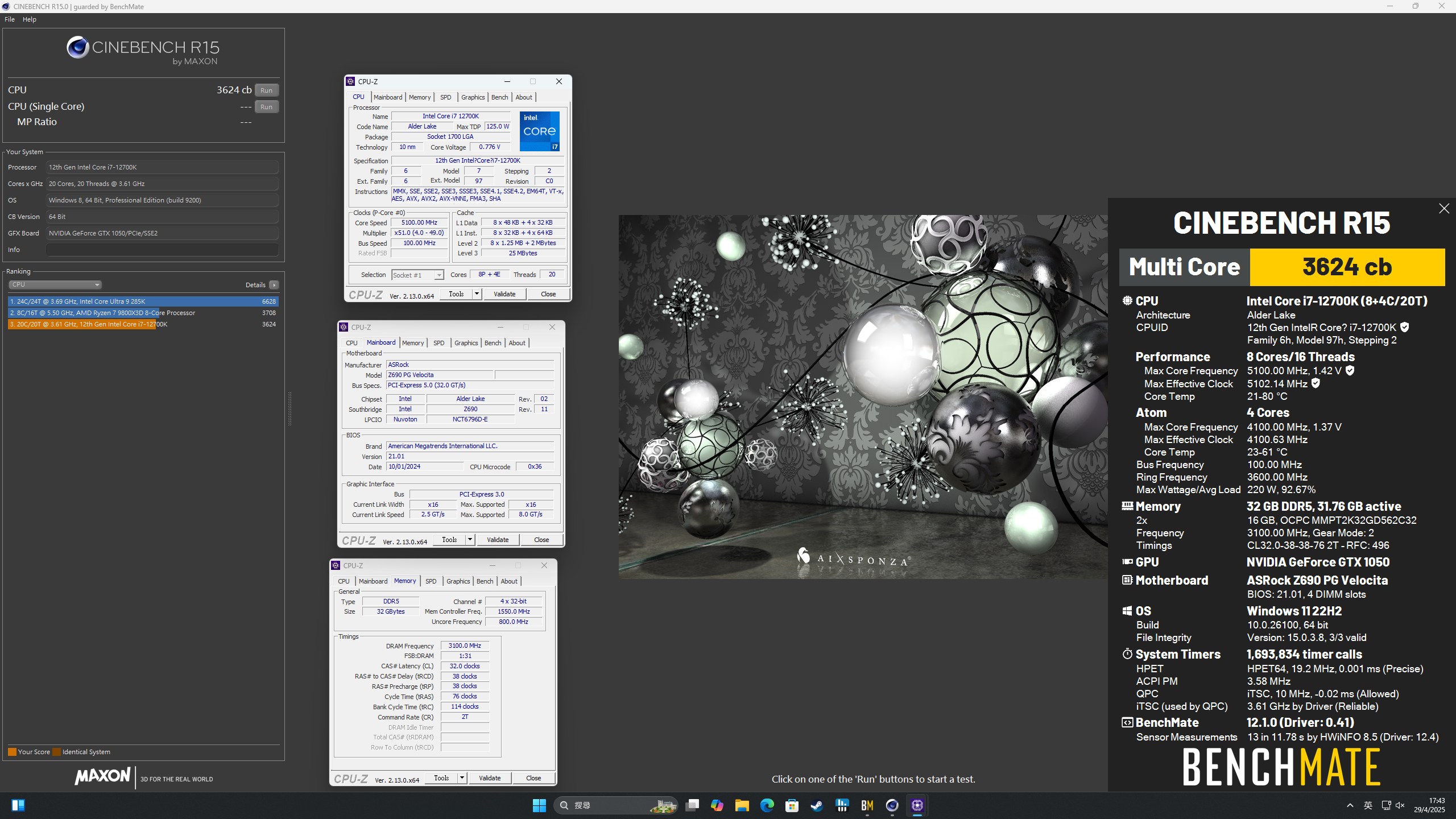Click the taskbar search box
This screenshot has width=1456, height=819.
[x=615, y=805]
